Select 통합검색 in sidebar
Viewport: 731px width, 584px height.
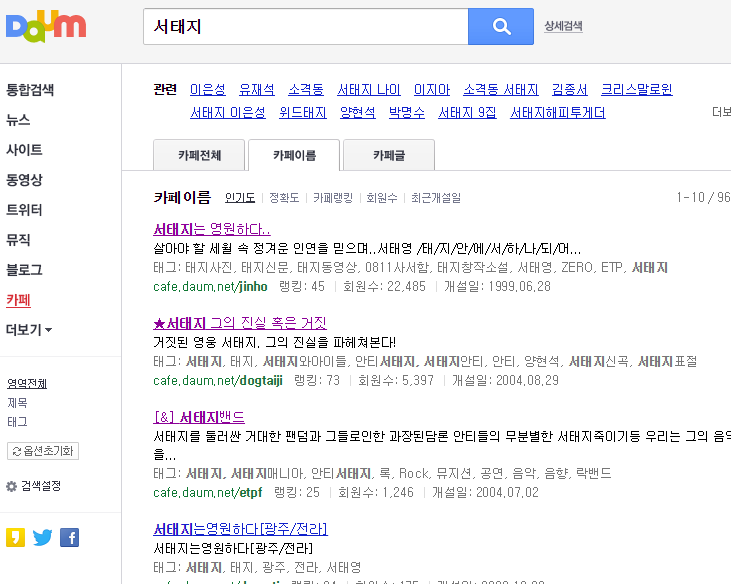pos(30,89)
